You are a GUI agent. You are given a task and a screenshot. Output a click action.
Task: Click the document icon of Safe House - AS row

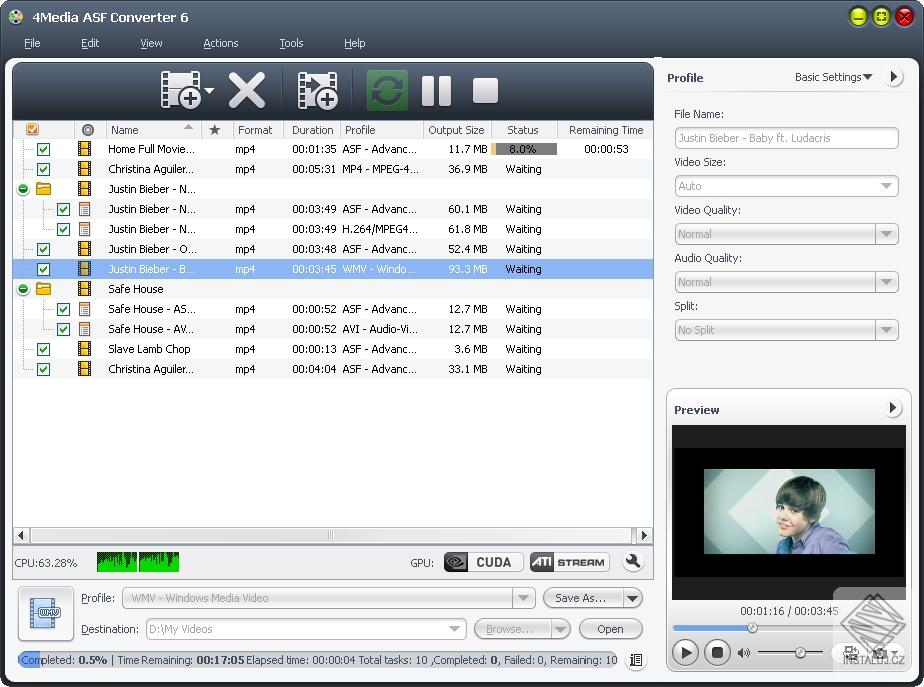(85, 309)
